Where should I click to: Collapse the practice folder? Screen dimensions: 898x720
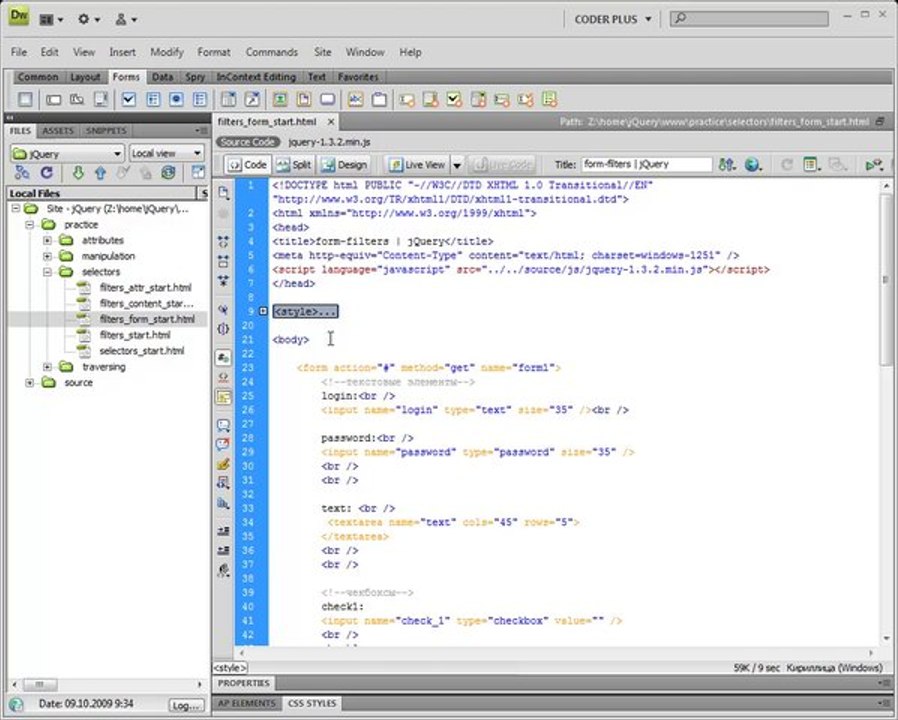coord(30,225)
